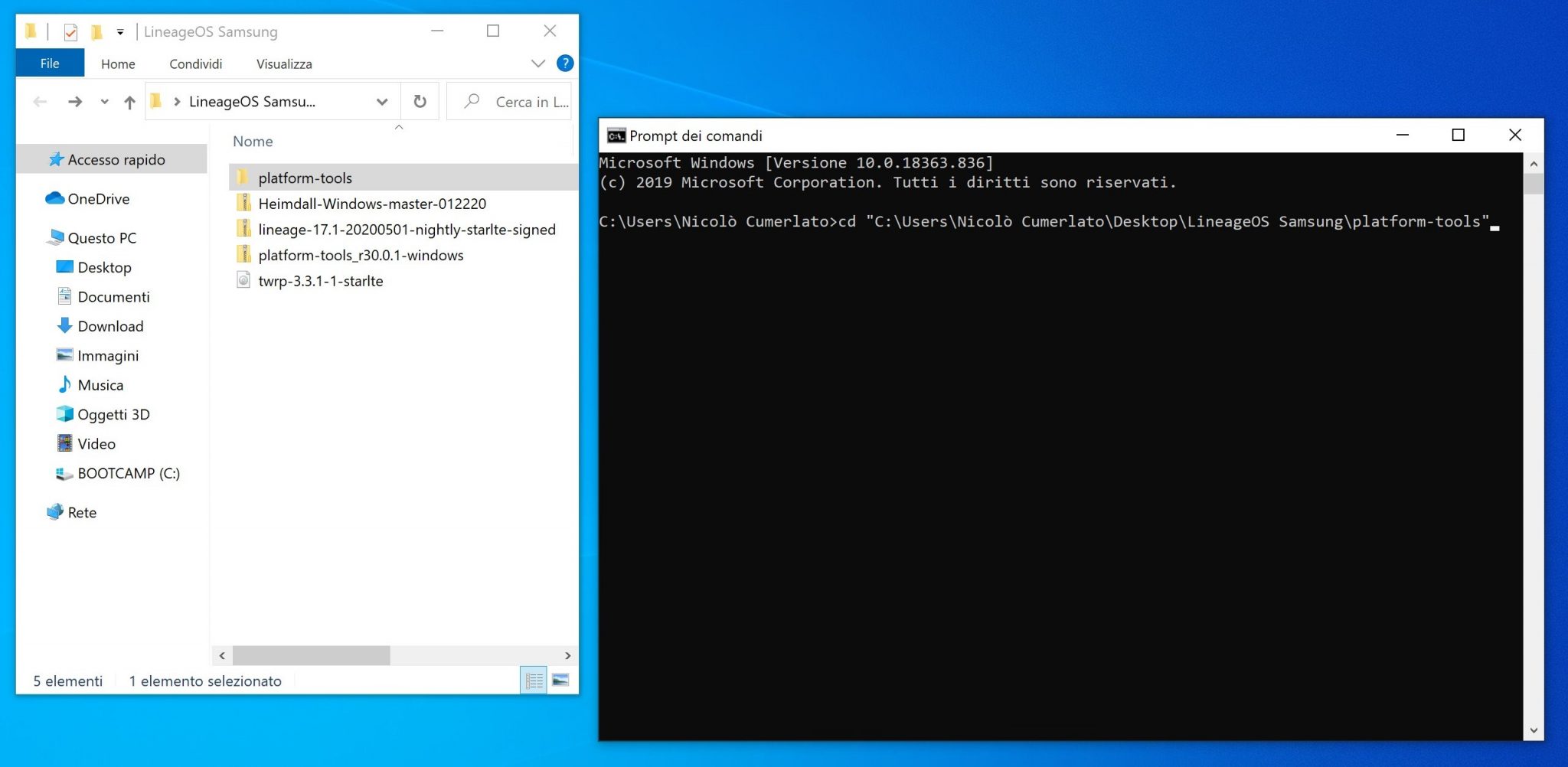
Task: Select Questo PC in the sidebar
Action: (x=102, y=238)
